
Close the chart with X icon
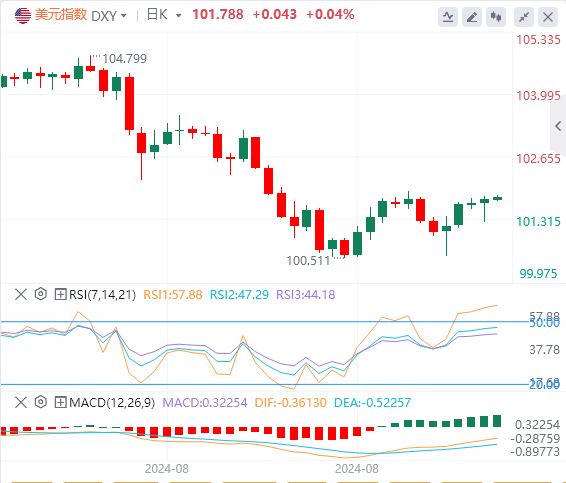548,17
